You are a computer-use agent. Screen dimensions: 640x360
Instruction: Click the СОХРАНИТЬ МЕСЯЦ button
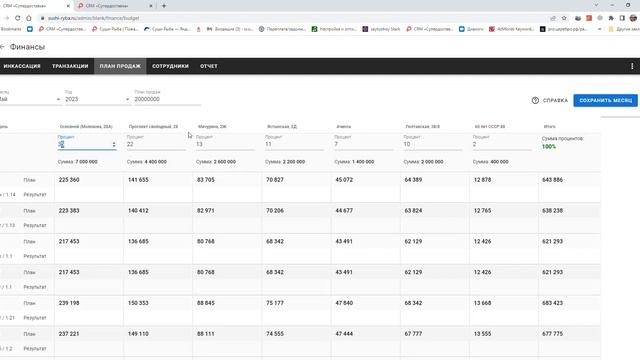point(605,100)
